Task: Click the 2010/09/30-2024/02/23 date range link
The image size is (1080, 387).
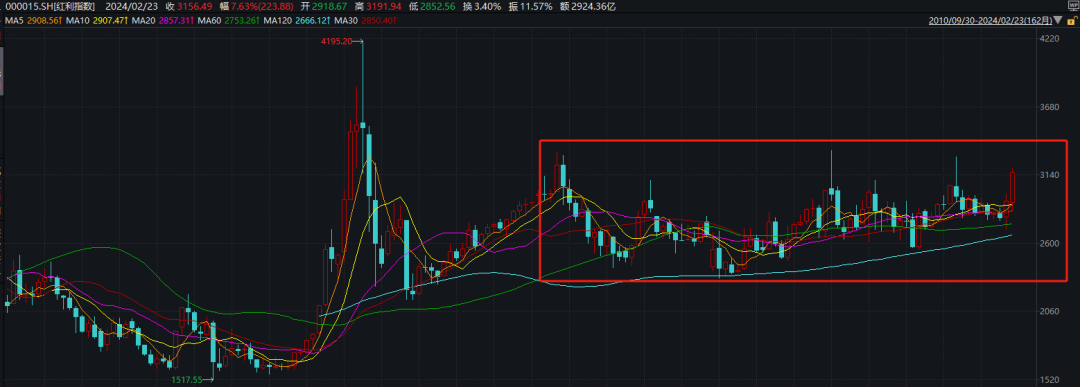Action: (990, 21)
